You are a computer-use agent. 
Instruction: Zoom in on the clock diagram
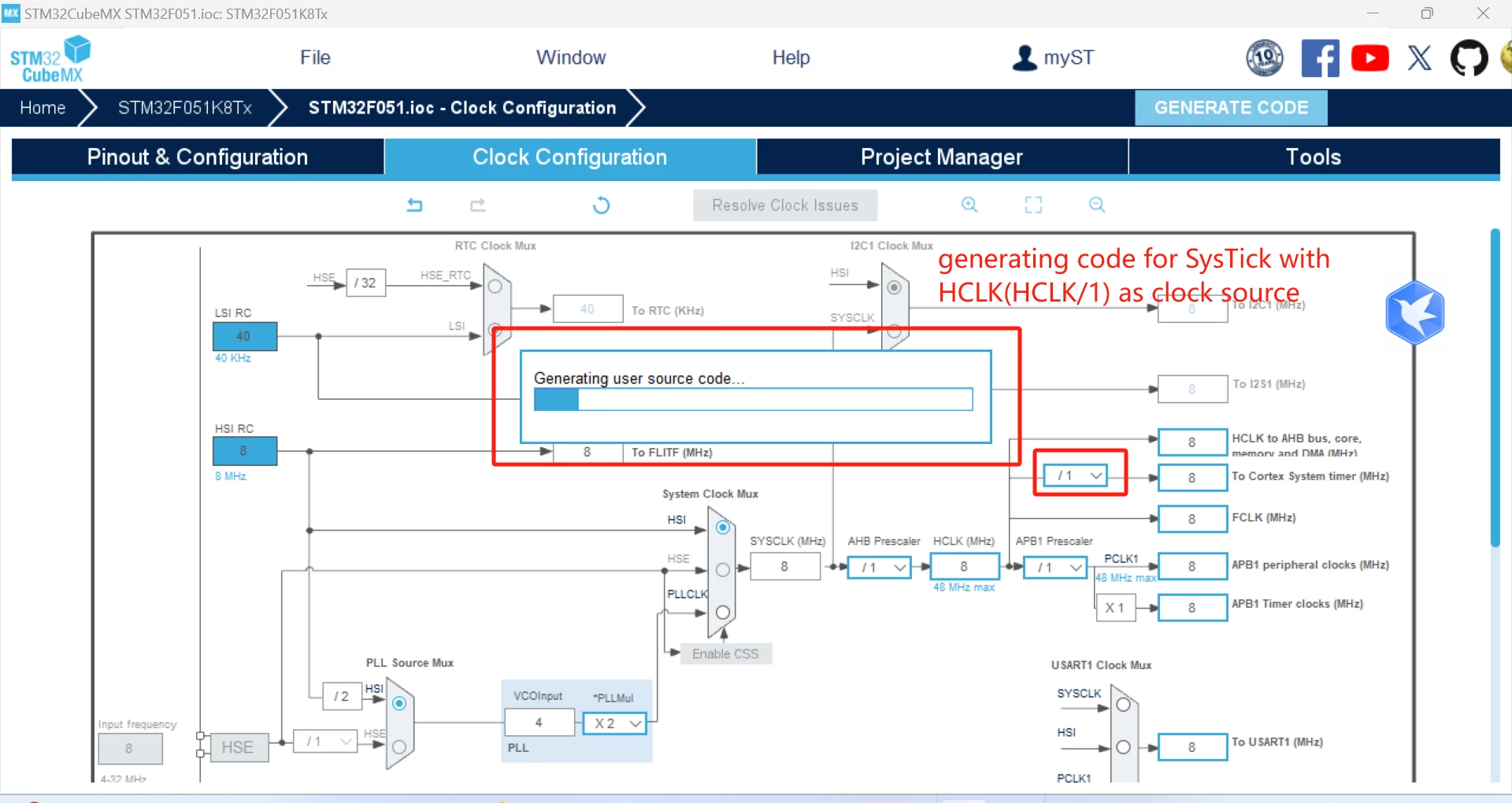point(969,205)
